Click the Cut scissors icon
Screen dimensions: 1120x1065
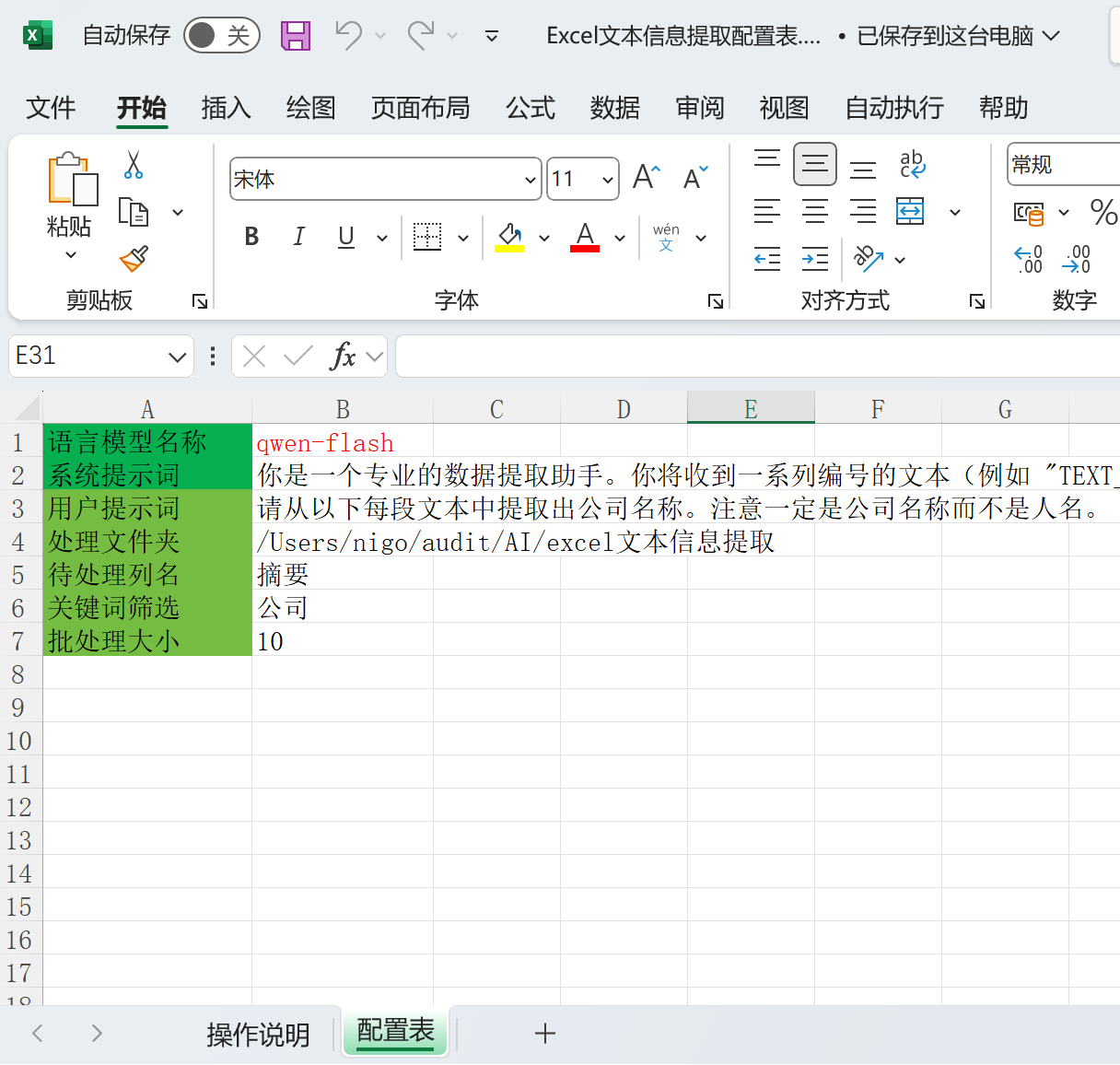[x=134, y=165]
